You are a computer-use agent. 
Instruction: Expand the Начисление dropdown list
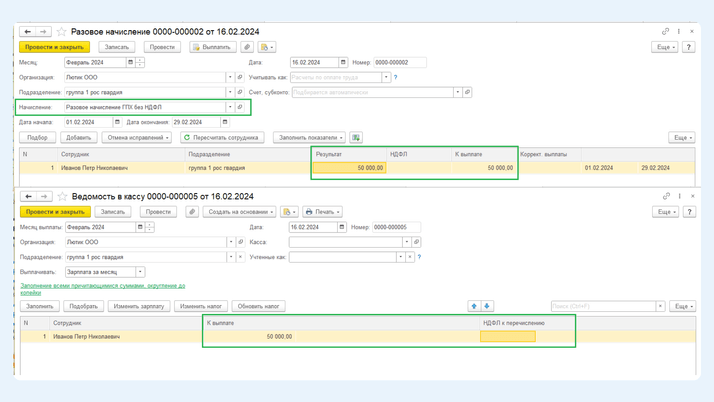pos(230,107)
